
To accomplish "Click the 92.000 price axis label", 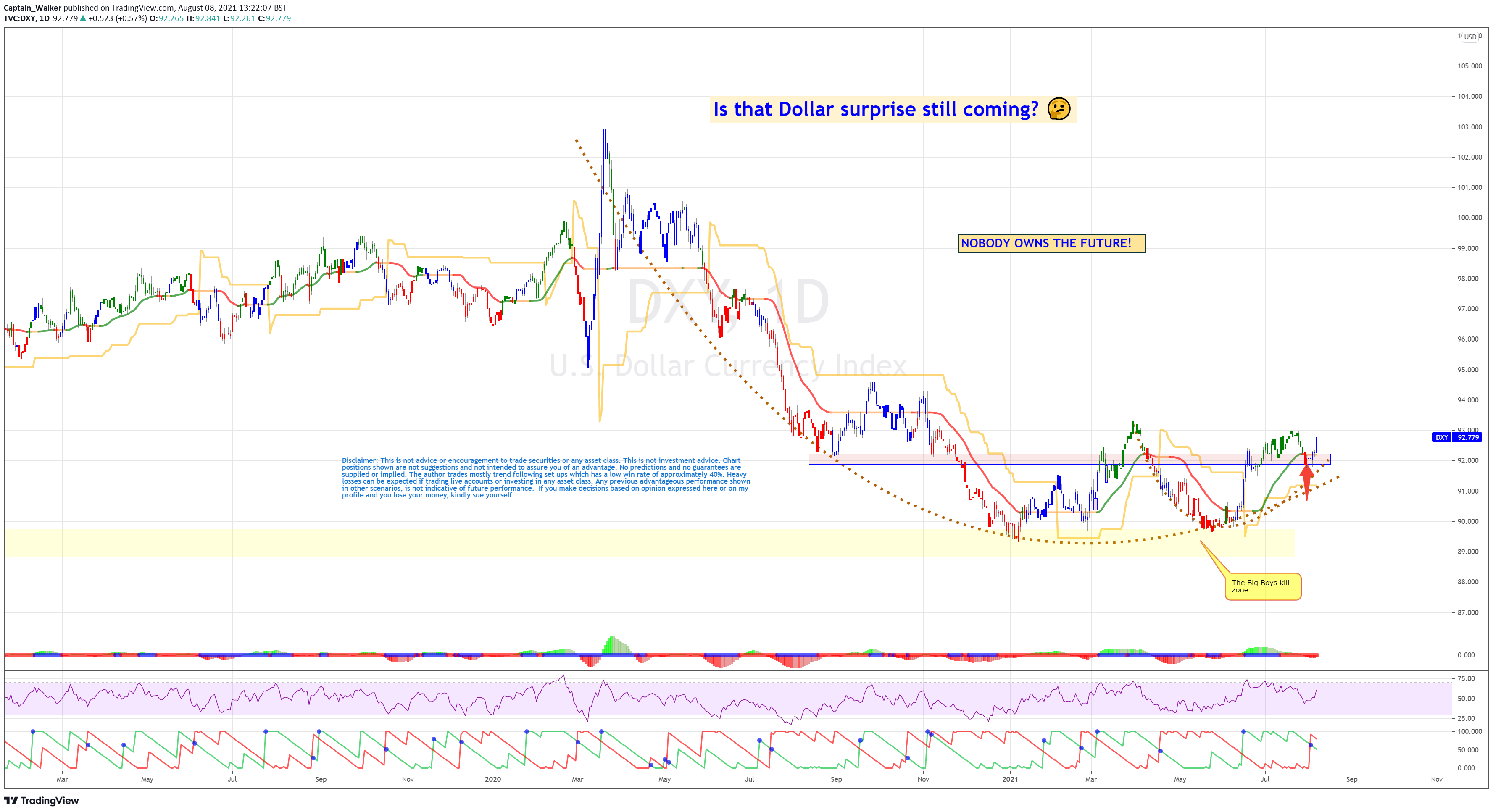I will (x=1469, y=461).
